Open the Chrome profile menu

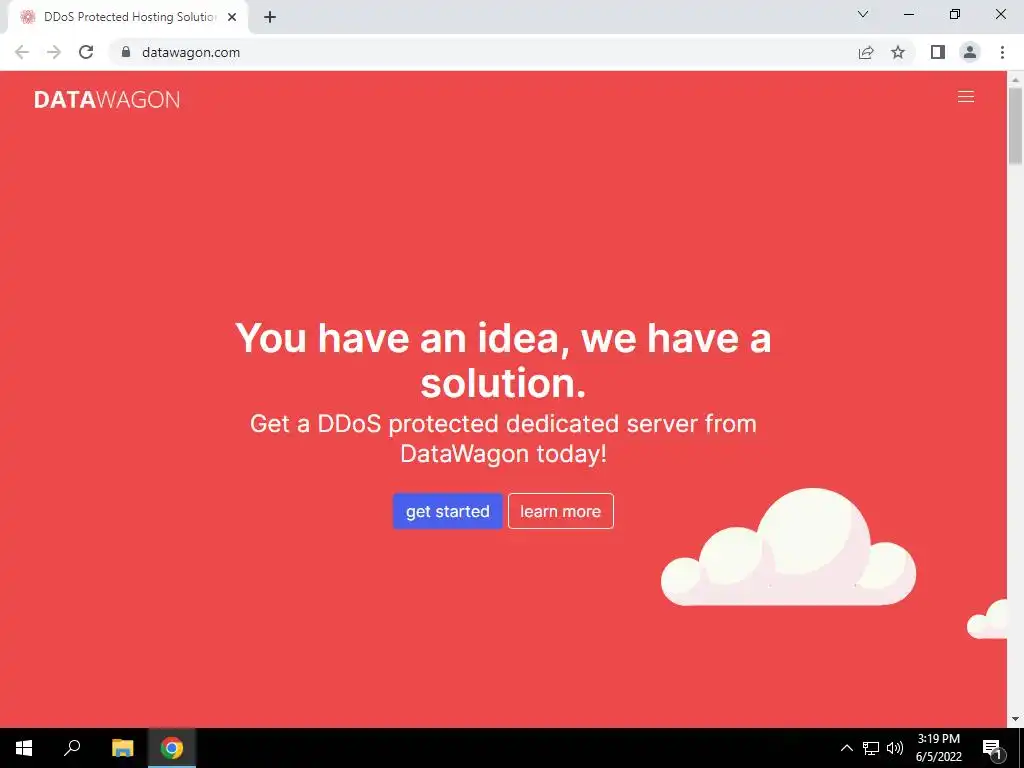click(x=970, y=52)
